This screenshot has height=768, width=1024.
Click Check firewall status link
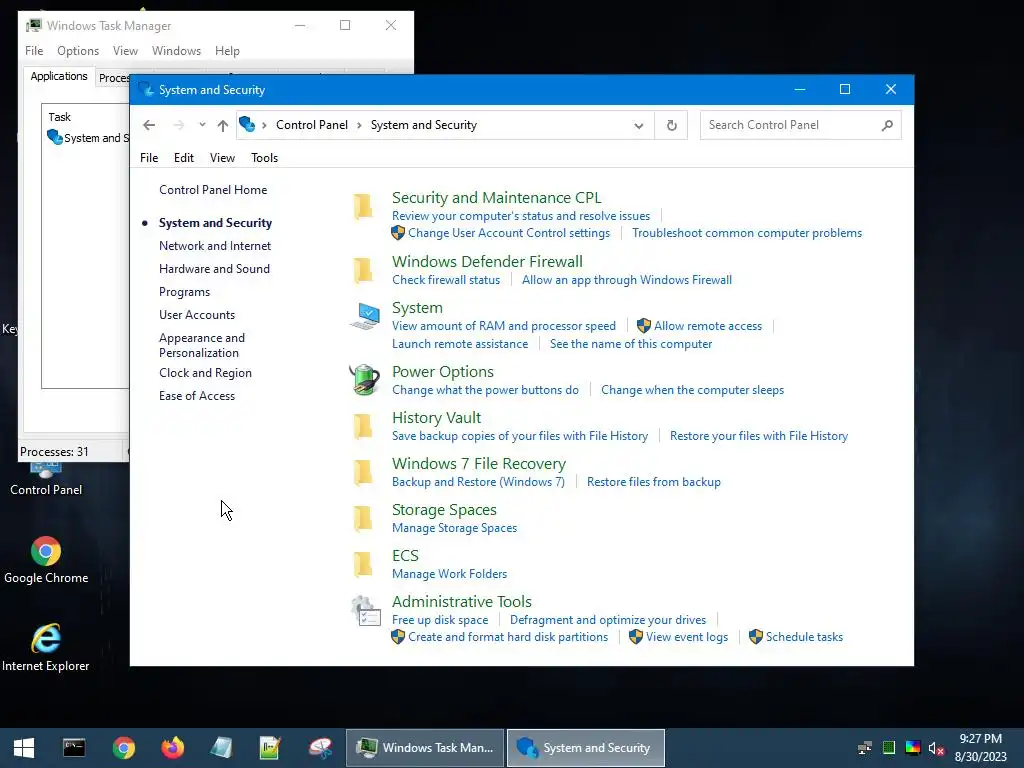446,280
